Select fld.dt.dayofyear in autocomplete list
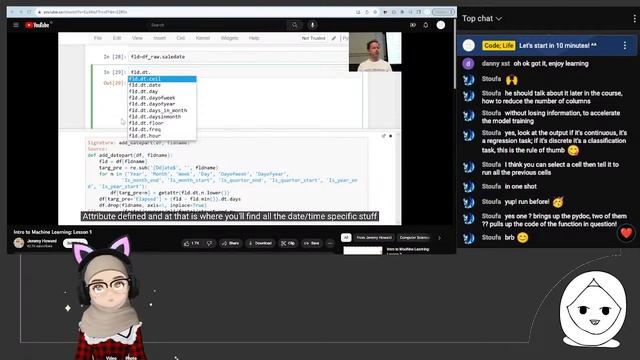 162,104
